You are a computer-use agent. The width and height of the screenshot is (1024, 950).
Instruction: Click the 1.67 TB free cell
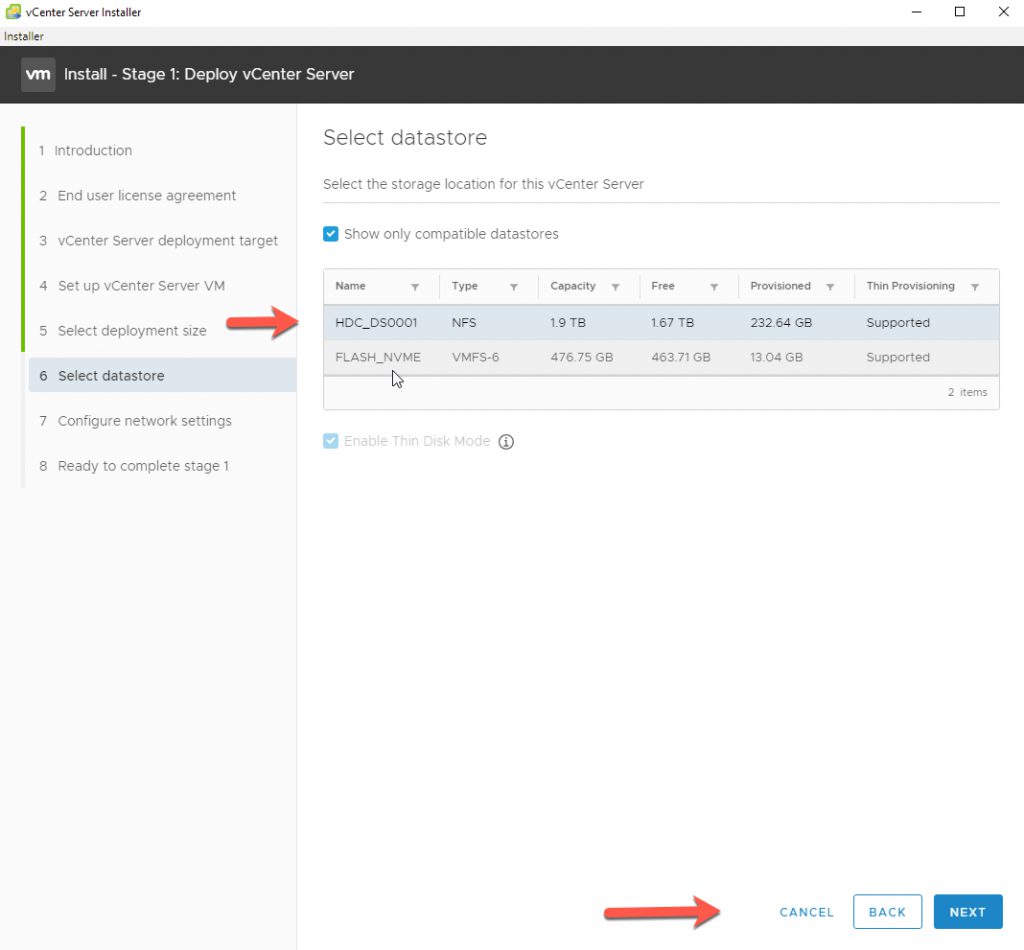673,323
